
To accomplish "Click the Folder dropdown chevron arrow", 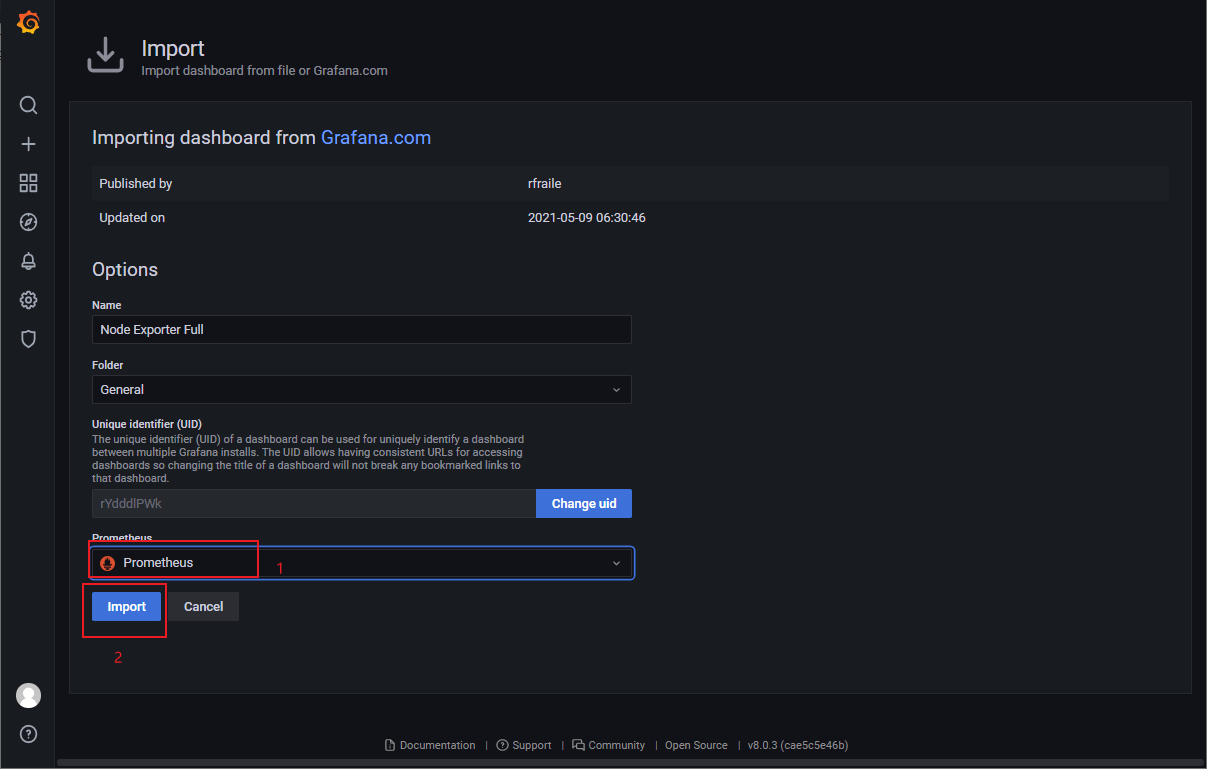I will point(616,389).
